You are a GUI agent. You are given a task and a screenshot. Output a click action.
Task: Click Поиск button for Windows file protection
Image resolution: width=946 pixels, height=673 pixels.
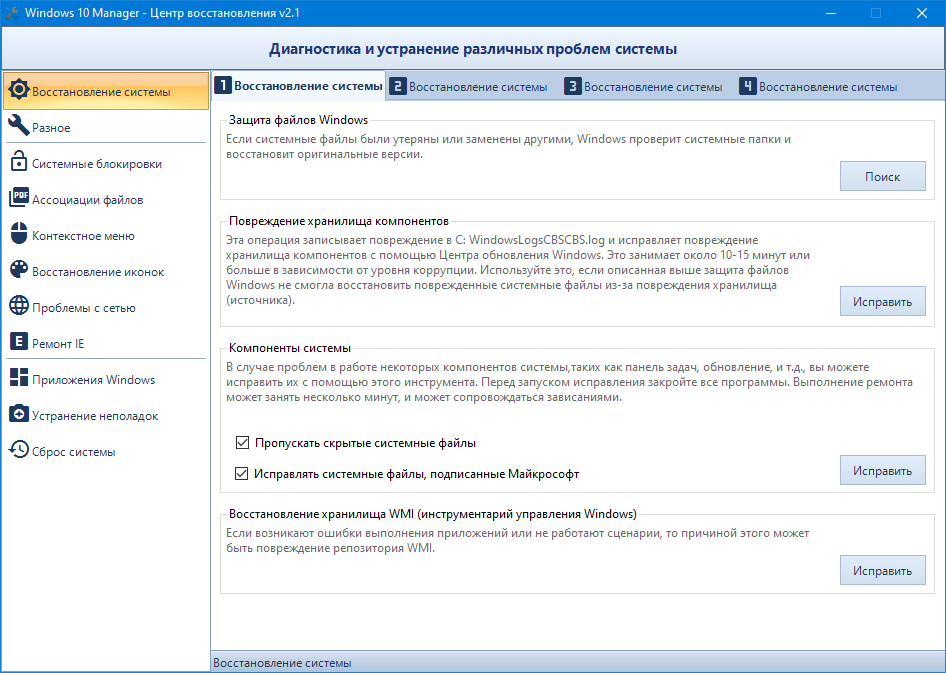point(883,176)
